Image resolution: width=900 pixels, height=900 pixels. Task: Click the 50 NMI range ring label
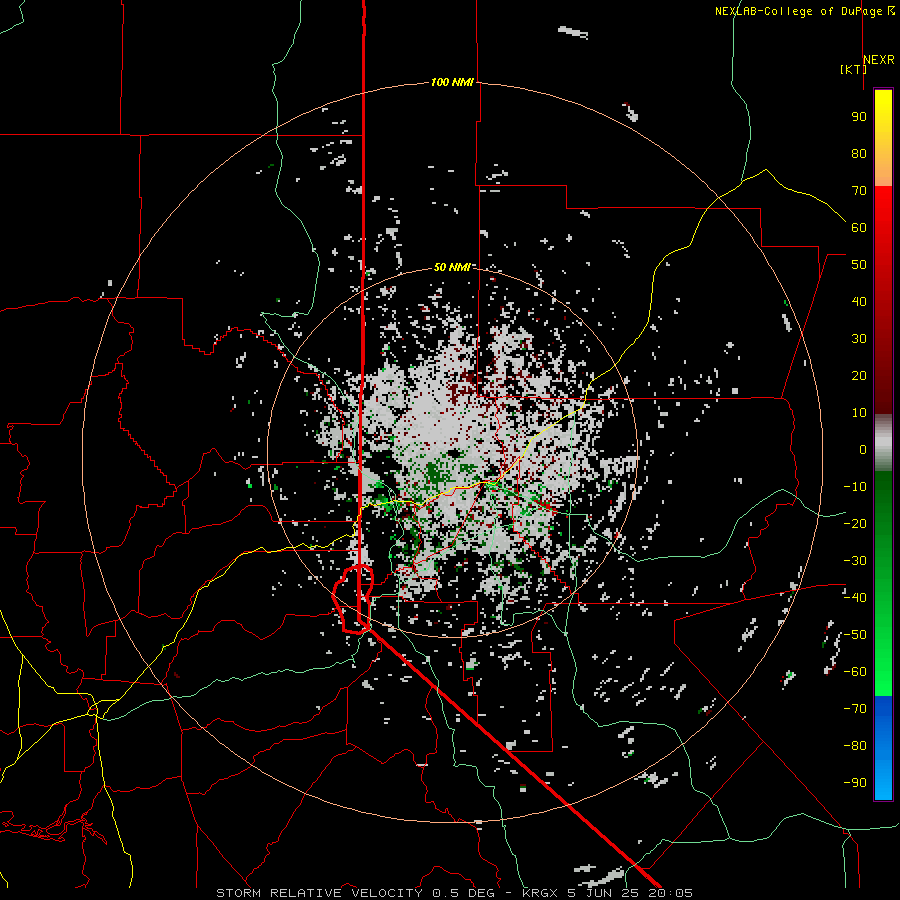pos(452,267)
